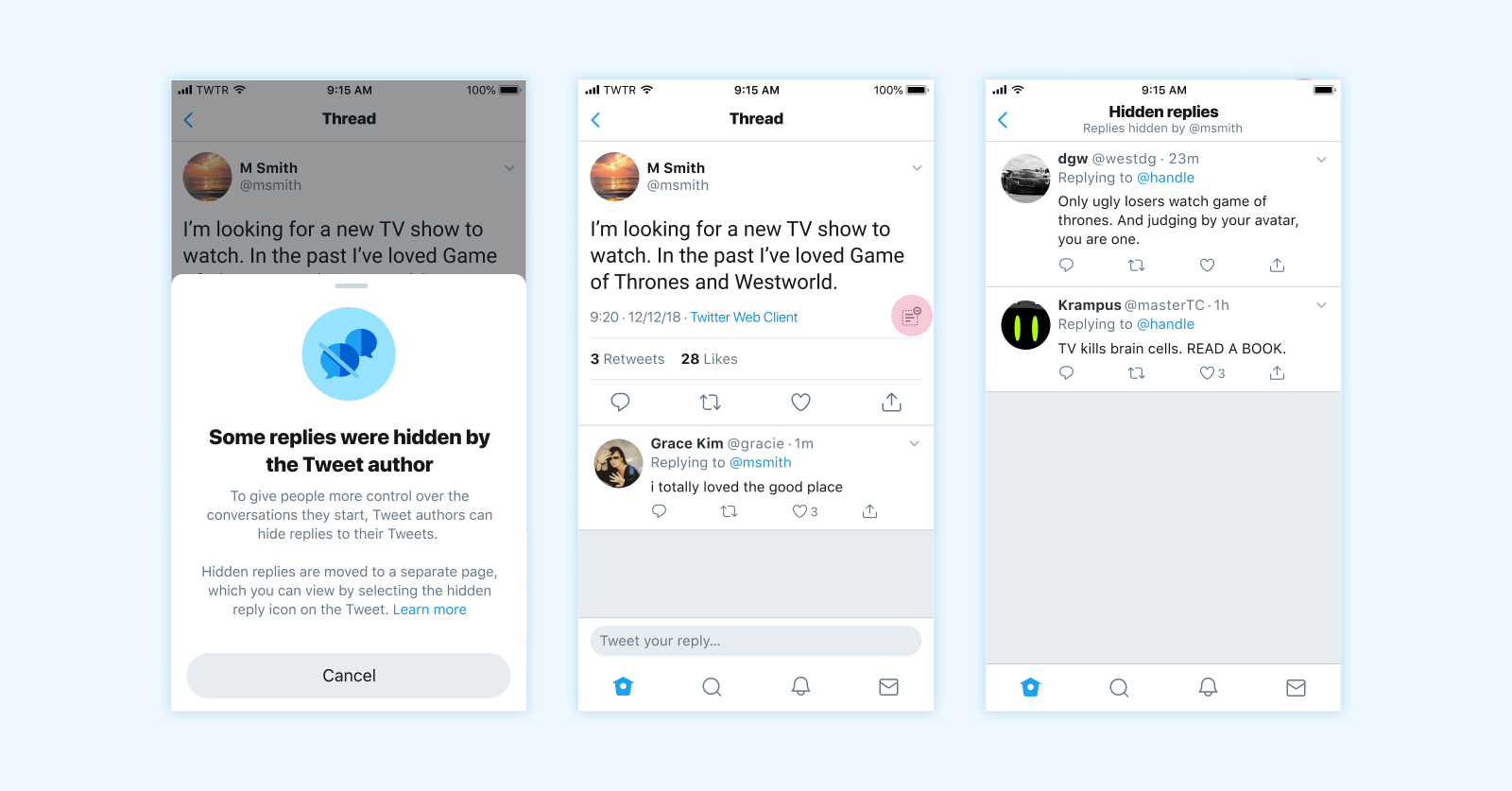Open the Twitter Web Client link
The height and width of the screenshot is (791, 1512).
pos(744,318)
